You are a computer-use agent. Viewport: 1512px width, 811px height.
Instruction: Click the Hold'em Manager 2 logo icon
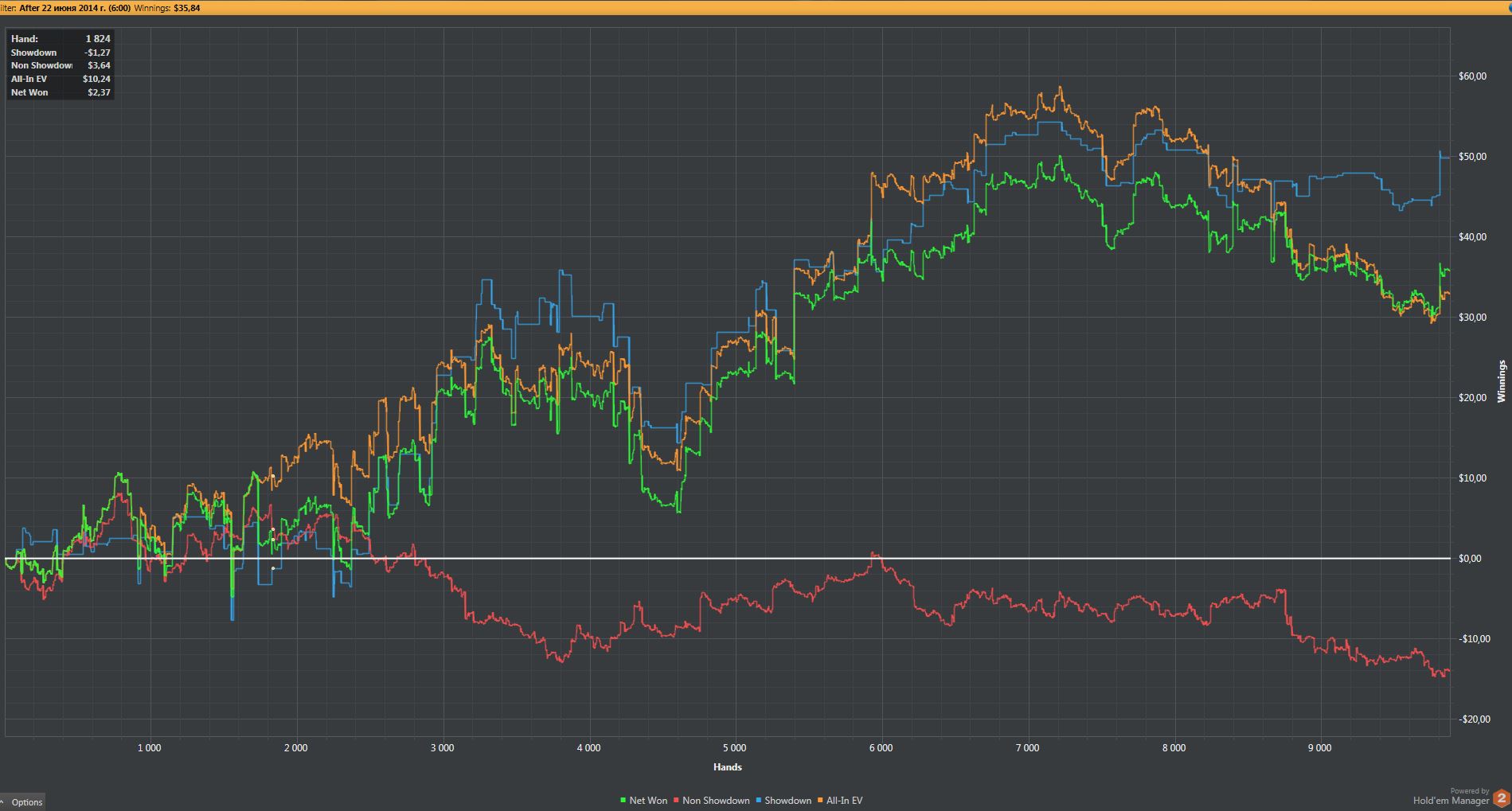click(1501, 797)
